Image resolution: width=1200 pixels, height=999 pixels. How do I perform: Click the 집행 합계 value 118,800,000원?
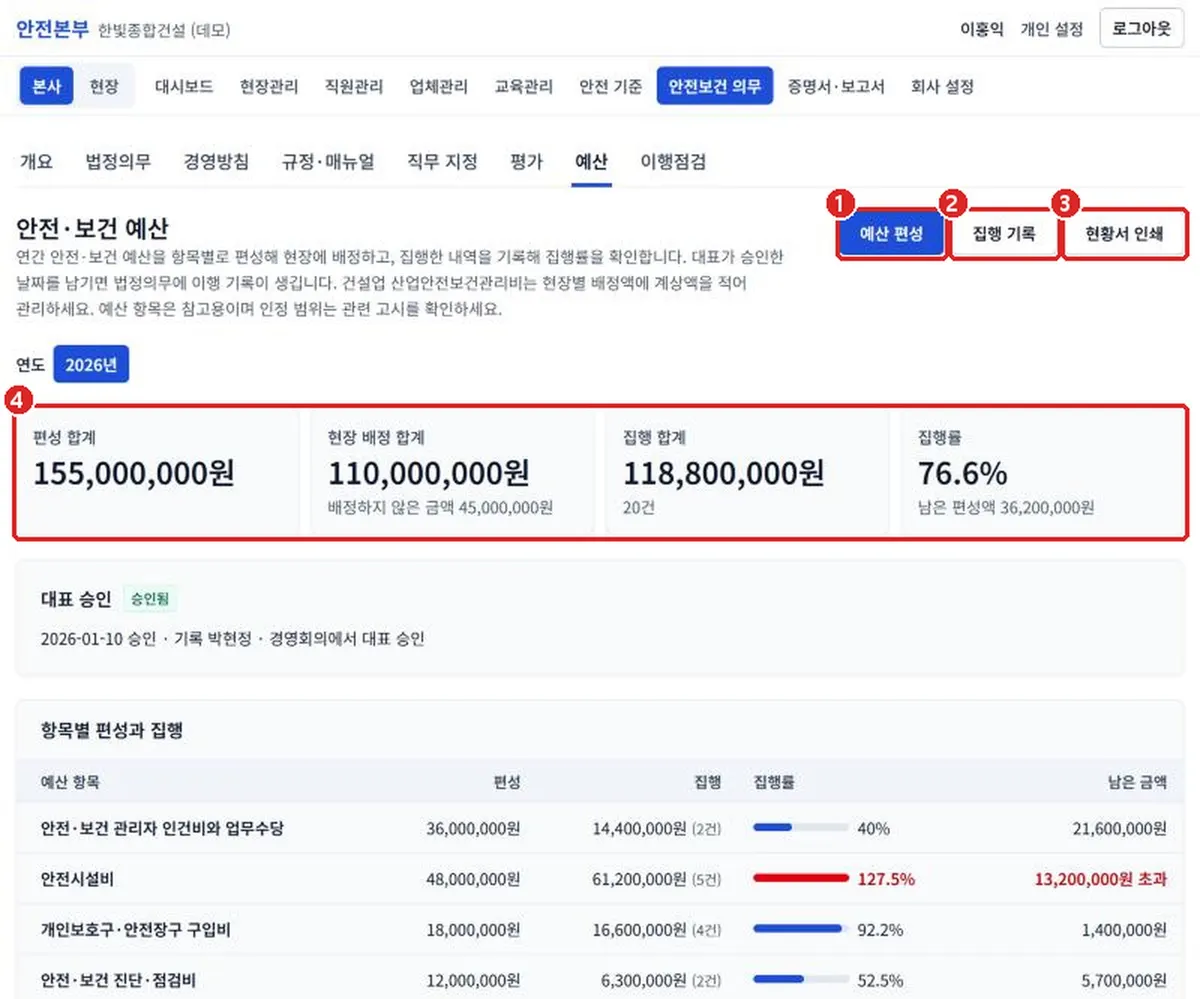724,474
